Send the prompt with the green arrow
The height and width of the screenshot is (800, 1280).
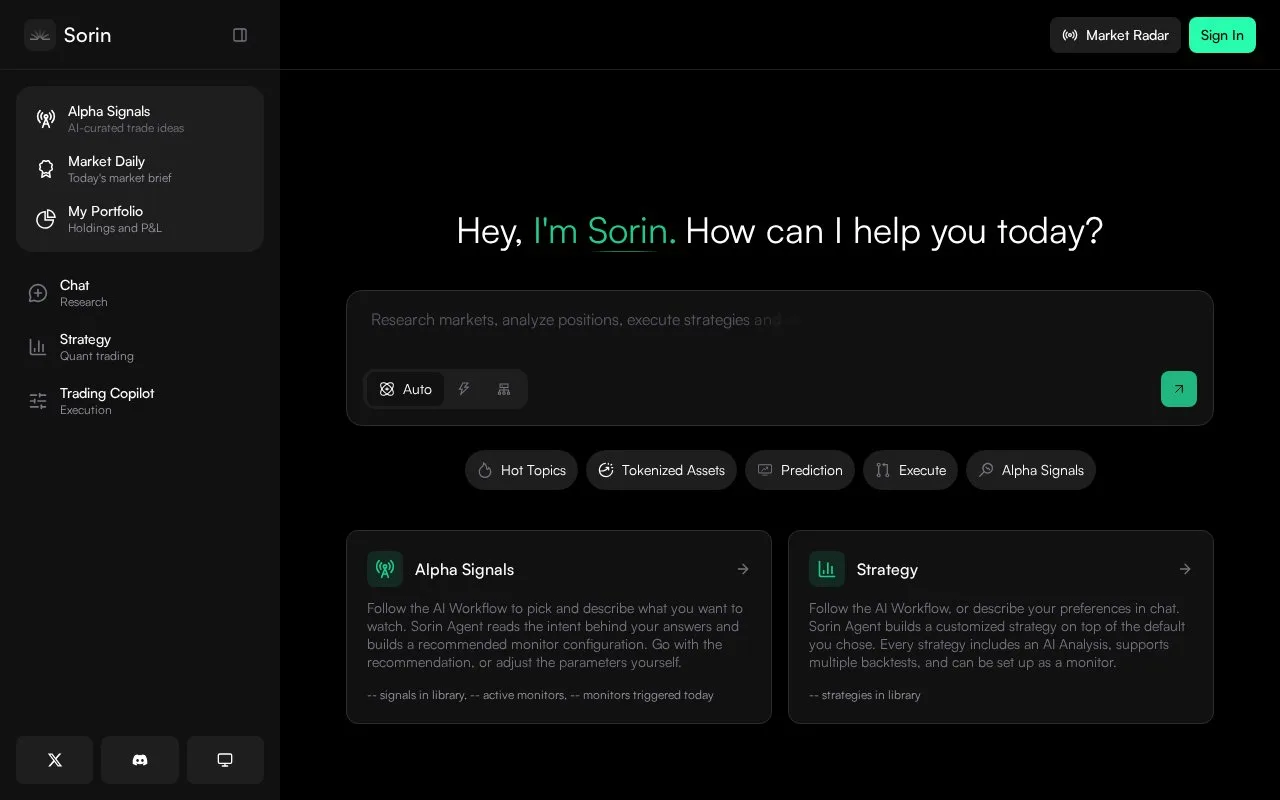point(1179,389)
